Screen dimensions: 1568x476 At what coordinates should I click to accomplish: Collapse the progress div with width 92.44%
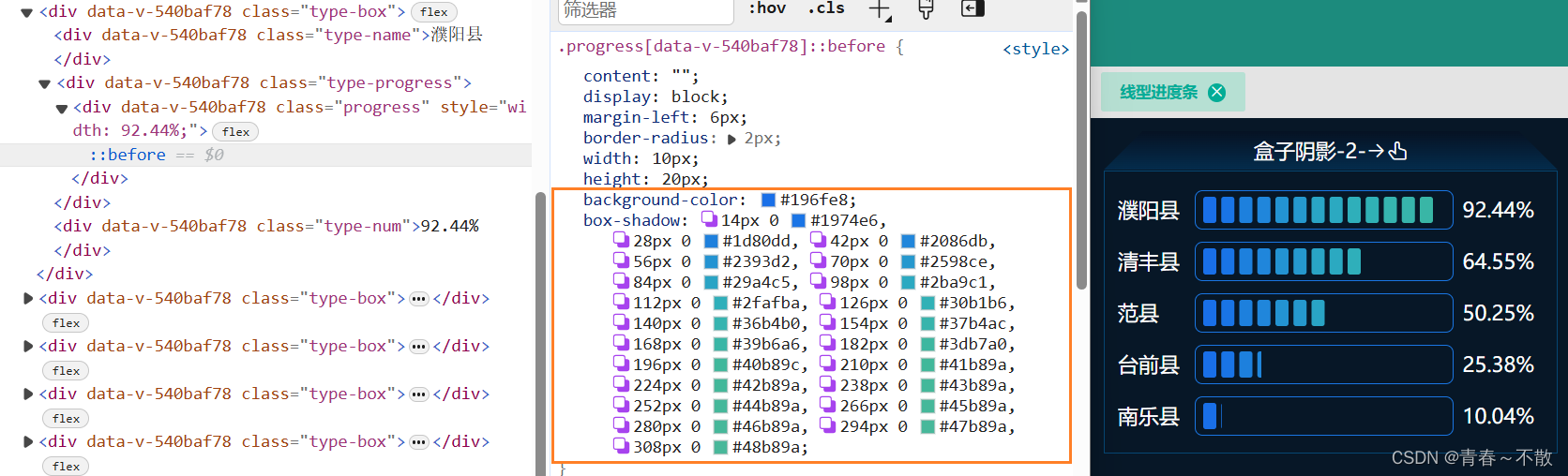[61, 108]
